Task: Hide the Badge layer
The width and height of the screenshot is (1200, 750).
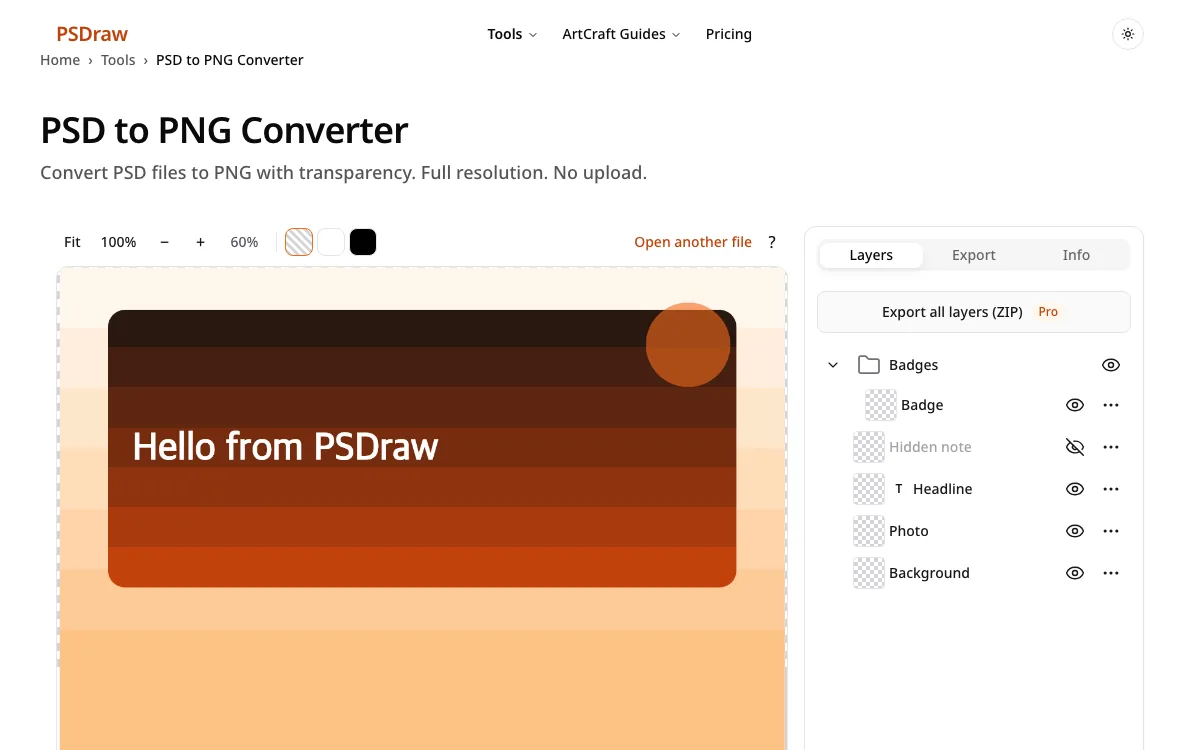Action: (x=1075, y=405)
